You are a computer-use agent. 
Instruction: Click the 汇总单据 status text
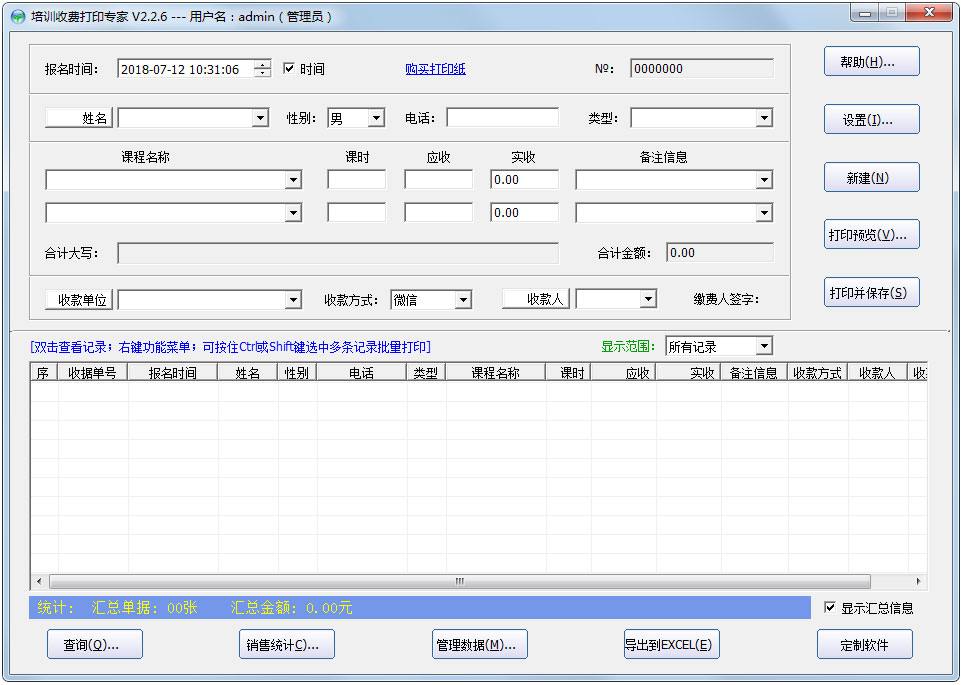[144, 608]
